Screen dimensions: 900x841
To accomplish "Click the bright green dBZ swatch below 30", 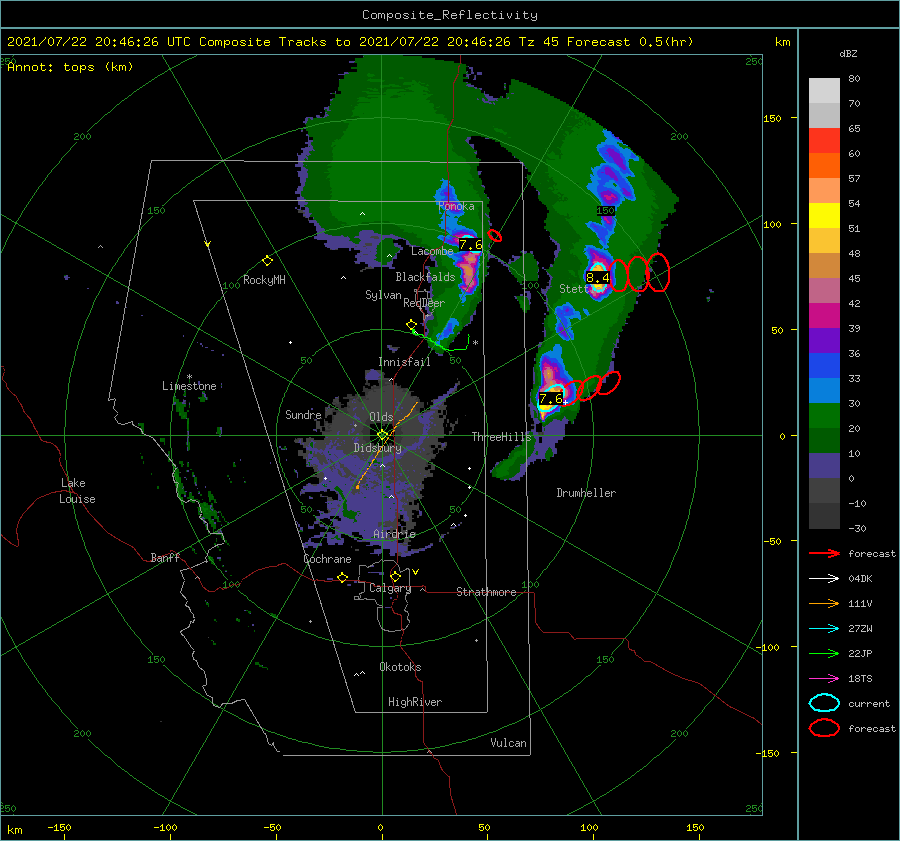I will click(x=824, y=416).
